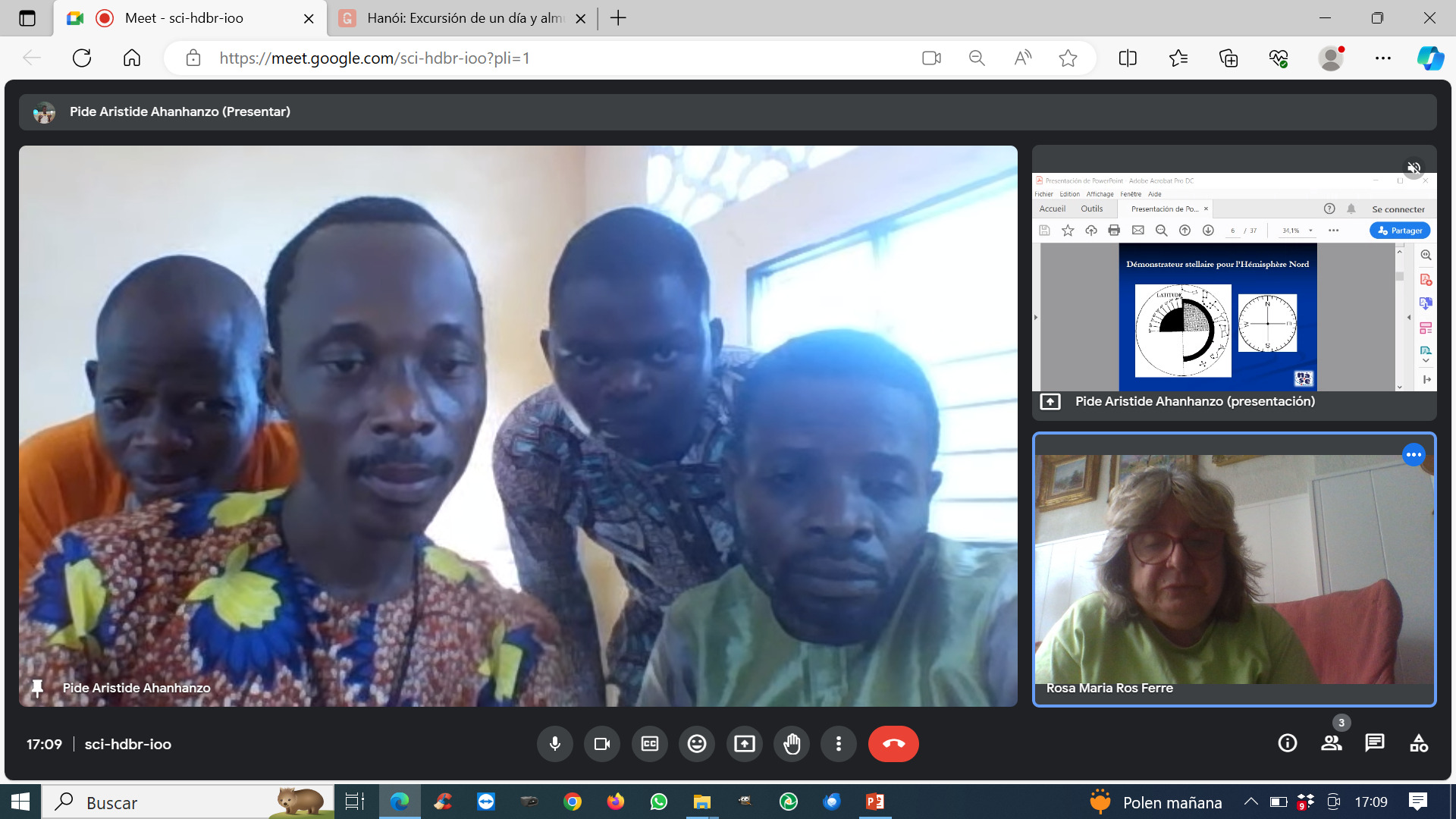
Task: Open more options three-dot menu in call bar
Action: point(839,744)
